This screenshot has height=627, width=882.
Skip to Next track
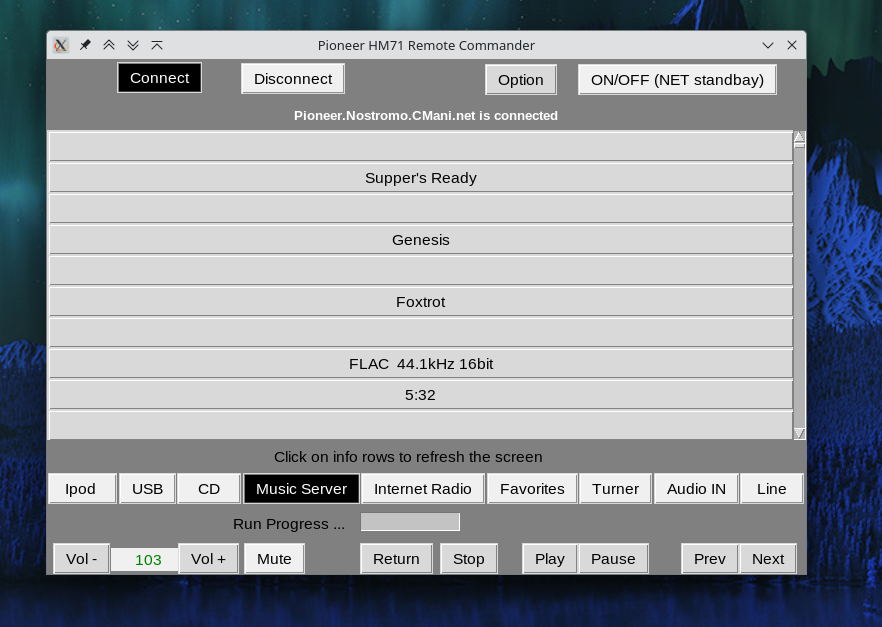[768, 558]
